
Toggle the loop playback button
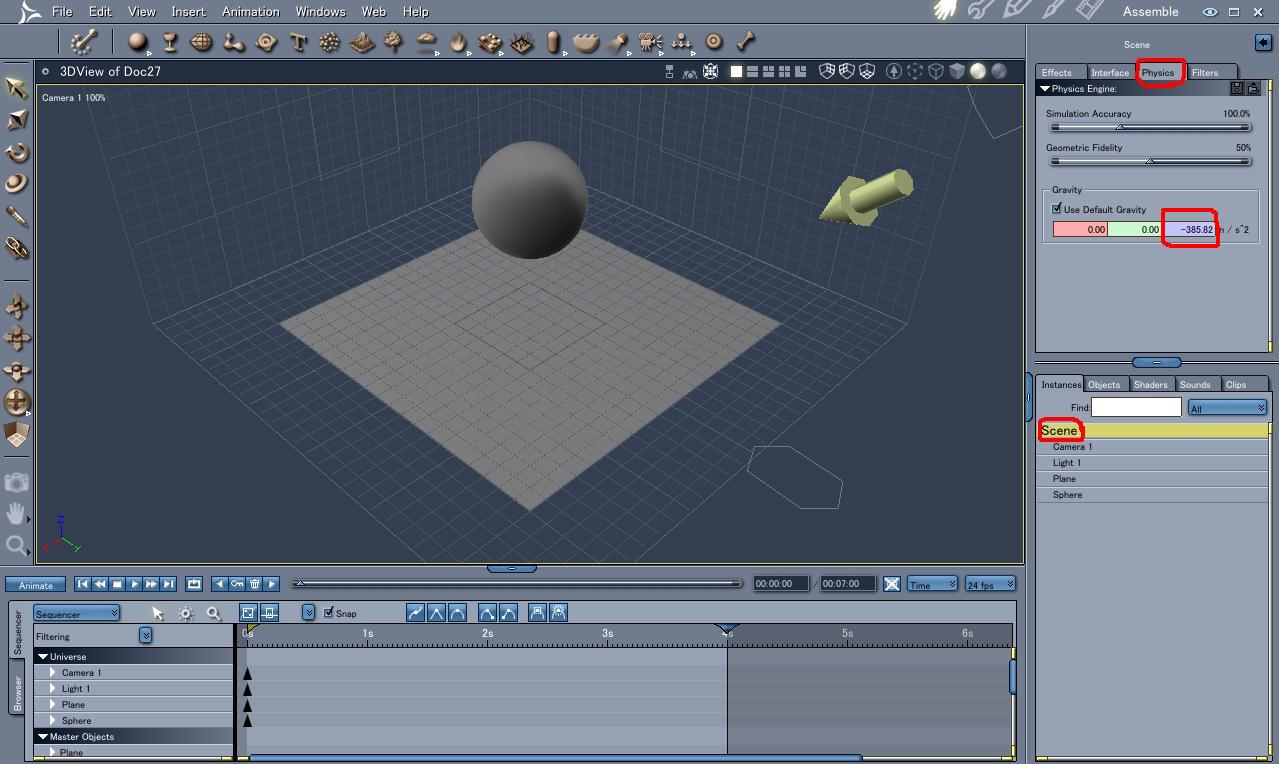coord(194,583)
